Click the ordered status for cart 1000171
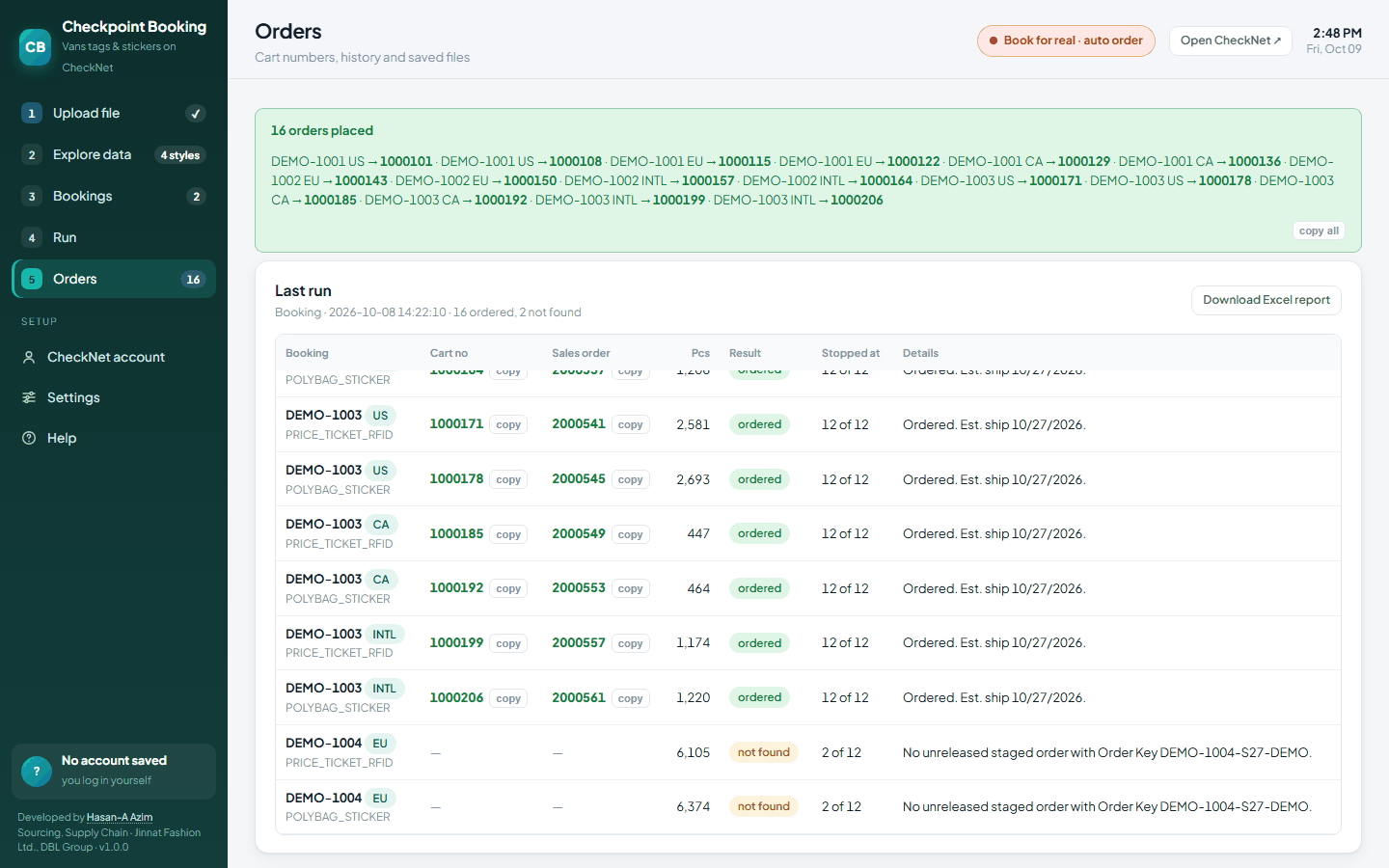The width and height of the screenshot is (1389, 868). pos(760,424)
